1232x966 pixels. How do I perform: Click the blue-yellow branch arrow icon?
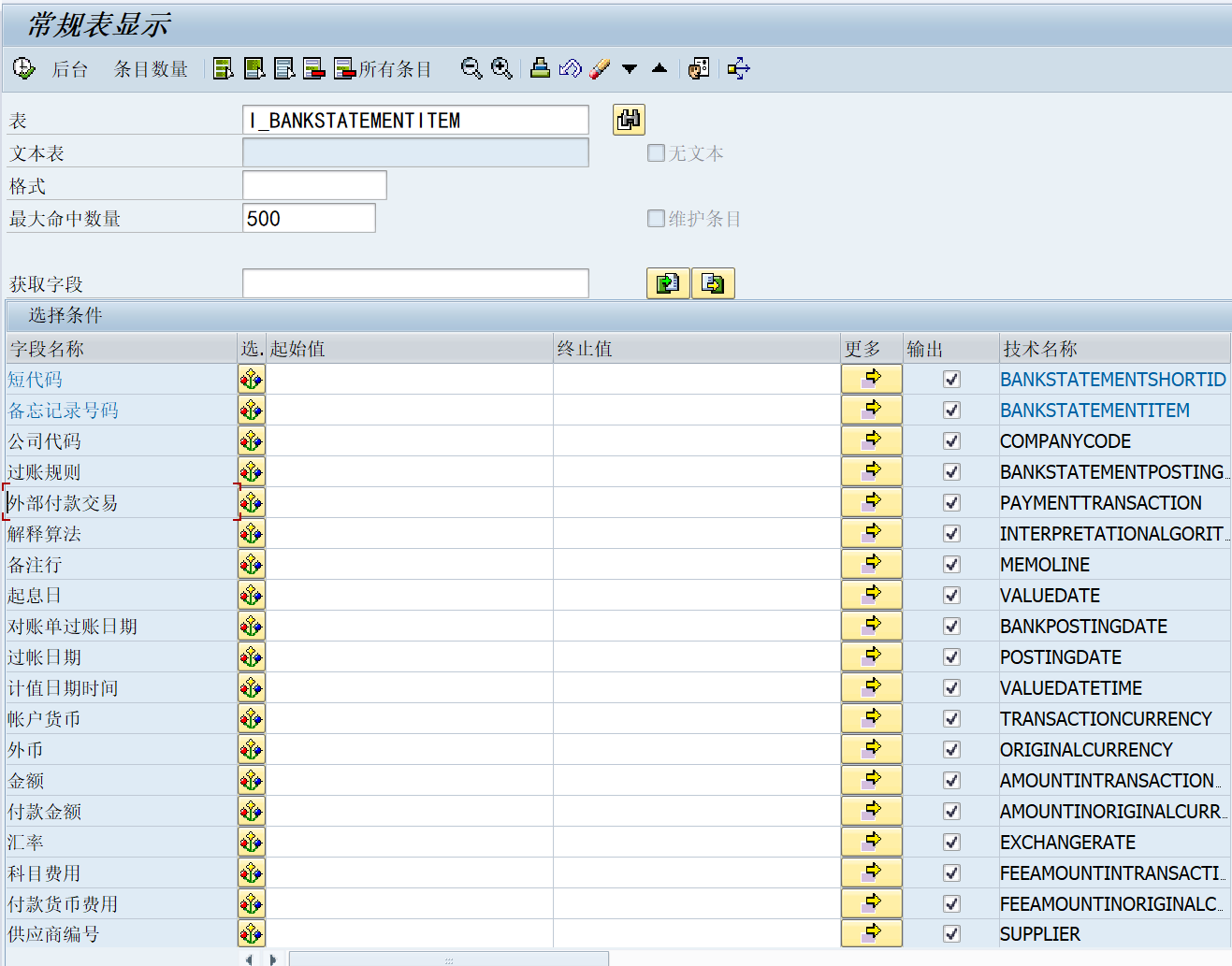[x=738, y=68]
